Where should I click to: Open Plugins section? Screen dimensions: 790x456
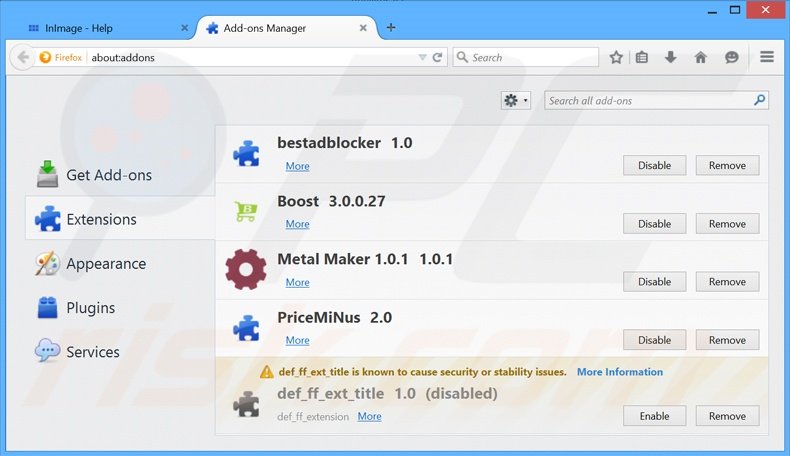pyautogui.click(x=120, y=308)
